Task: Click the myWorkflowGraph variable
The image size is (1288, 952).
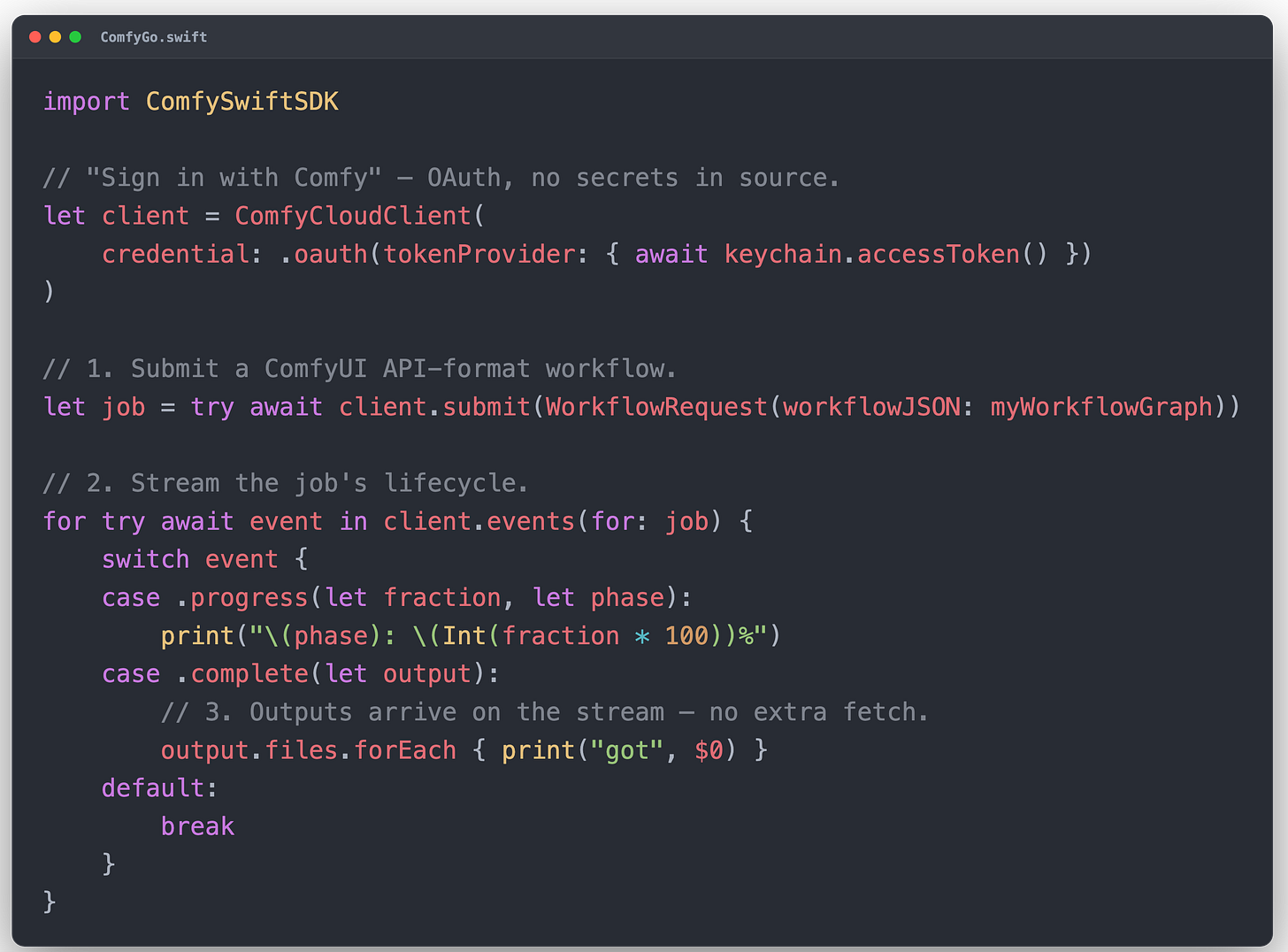Action: click(1101, 407)
